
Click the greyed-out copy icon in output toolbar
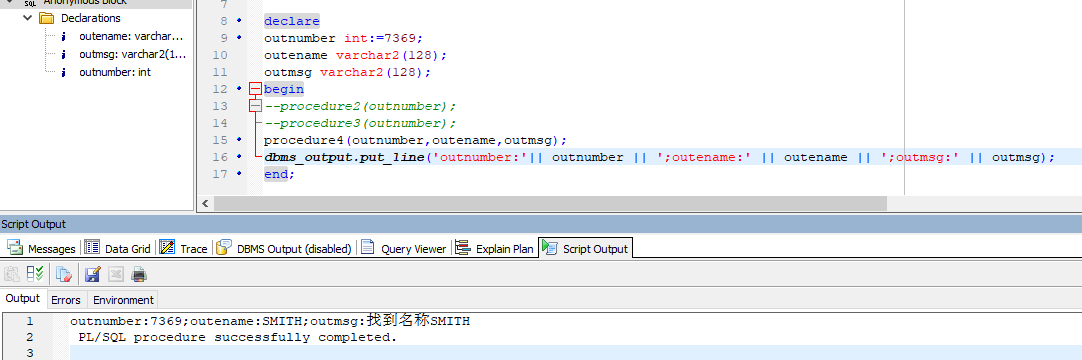point(12,274)
